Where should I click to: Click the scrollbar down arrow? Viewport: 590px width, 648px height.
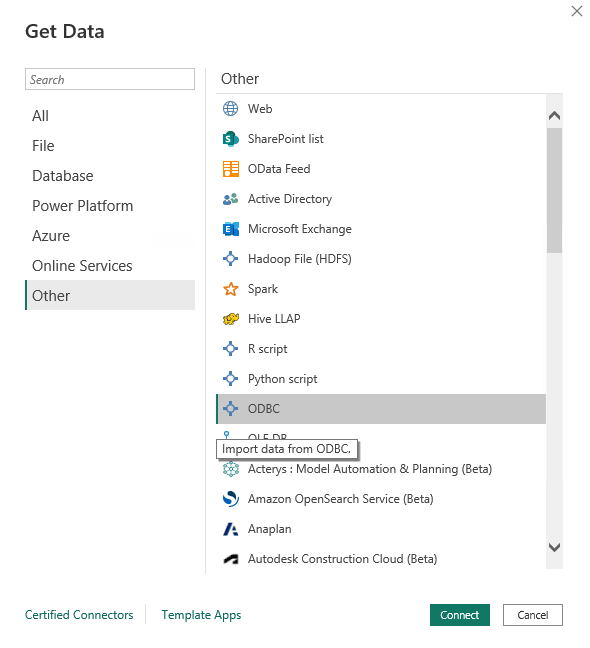[554, 547]
